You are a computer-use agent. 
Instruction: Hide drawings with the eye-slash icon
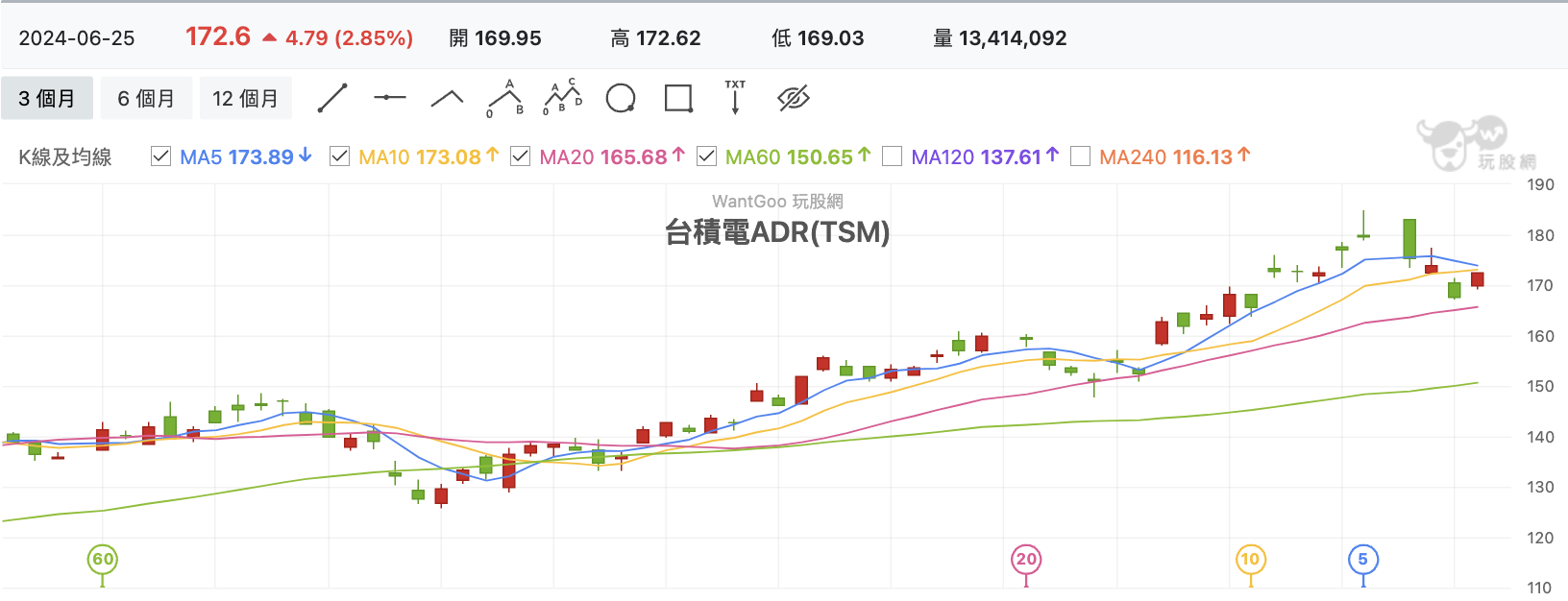click(x=794, y=98)
